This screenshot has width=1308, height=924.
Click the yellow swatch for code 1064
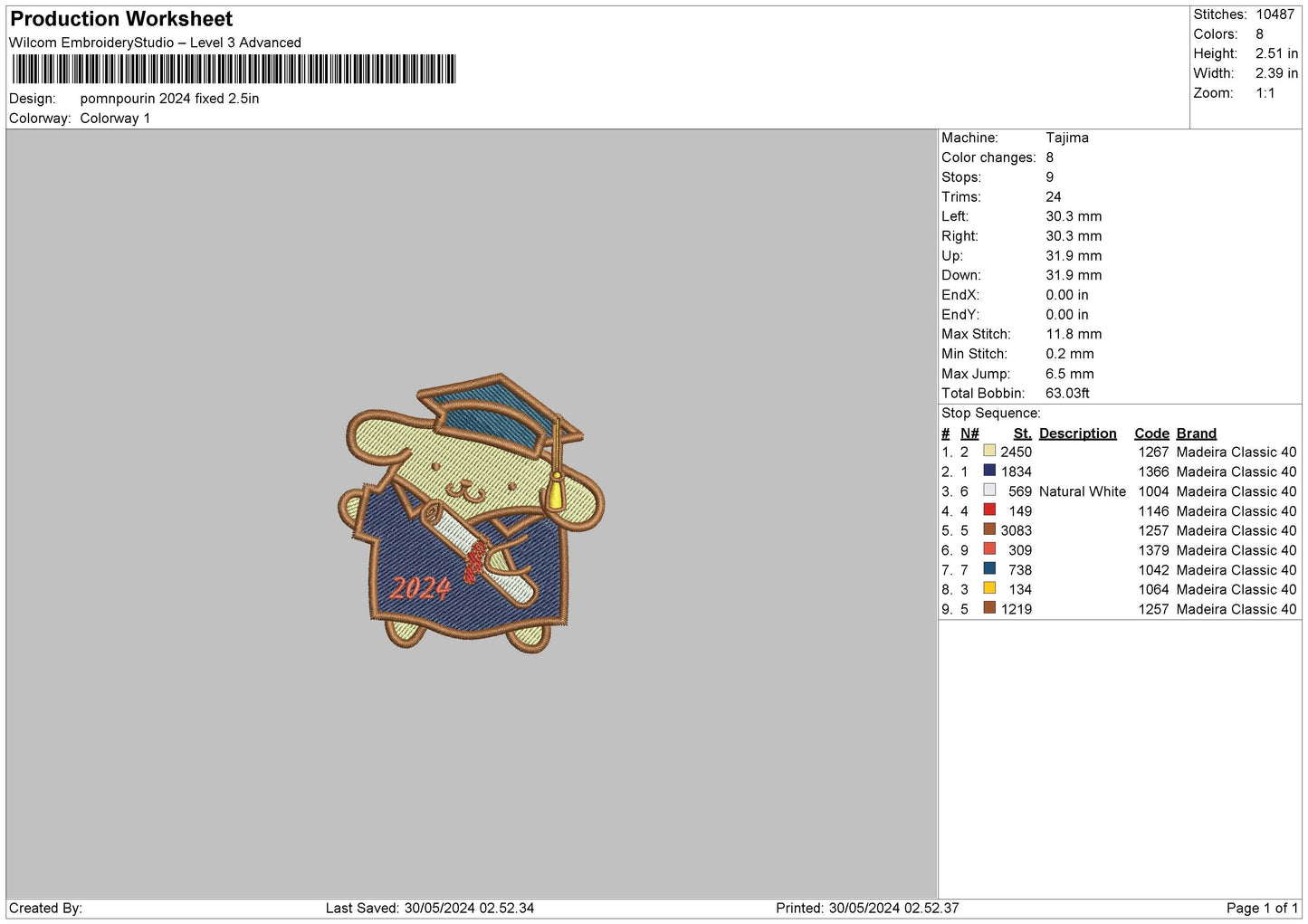click(x=989, y=589)
